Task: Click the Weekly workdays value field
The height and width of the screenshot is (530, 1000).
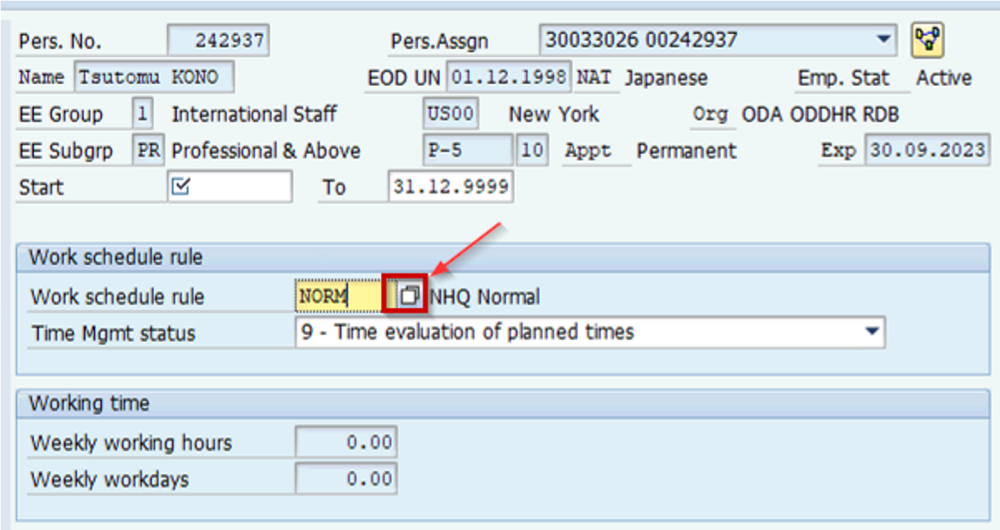Action: click(x=346, y=478)
